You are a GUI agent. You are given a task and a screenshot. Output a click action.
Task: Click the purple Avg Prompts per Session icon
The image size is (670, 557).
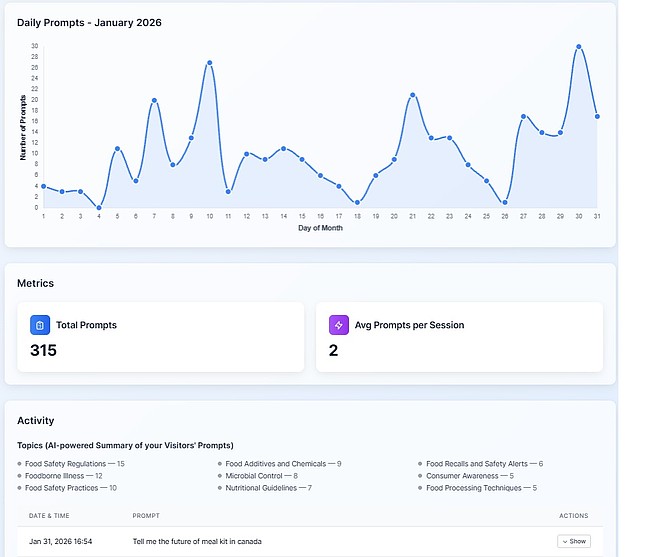(338, 325)
